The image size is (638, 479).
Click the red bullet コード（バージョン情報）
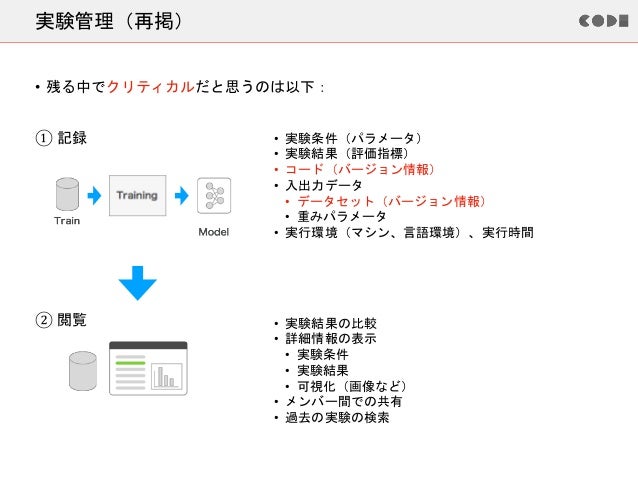pos(360,169)
